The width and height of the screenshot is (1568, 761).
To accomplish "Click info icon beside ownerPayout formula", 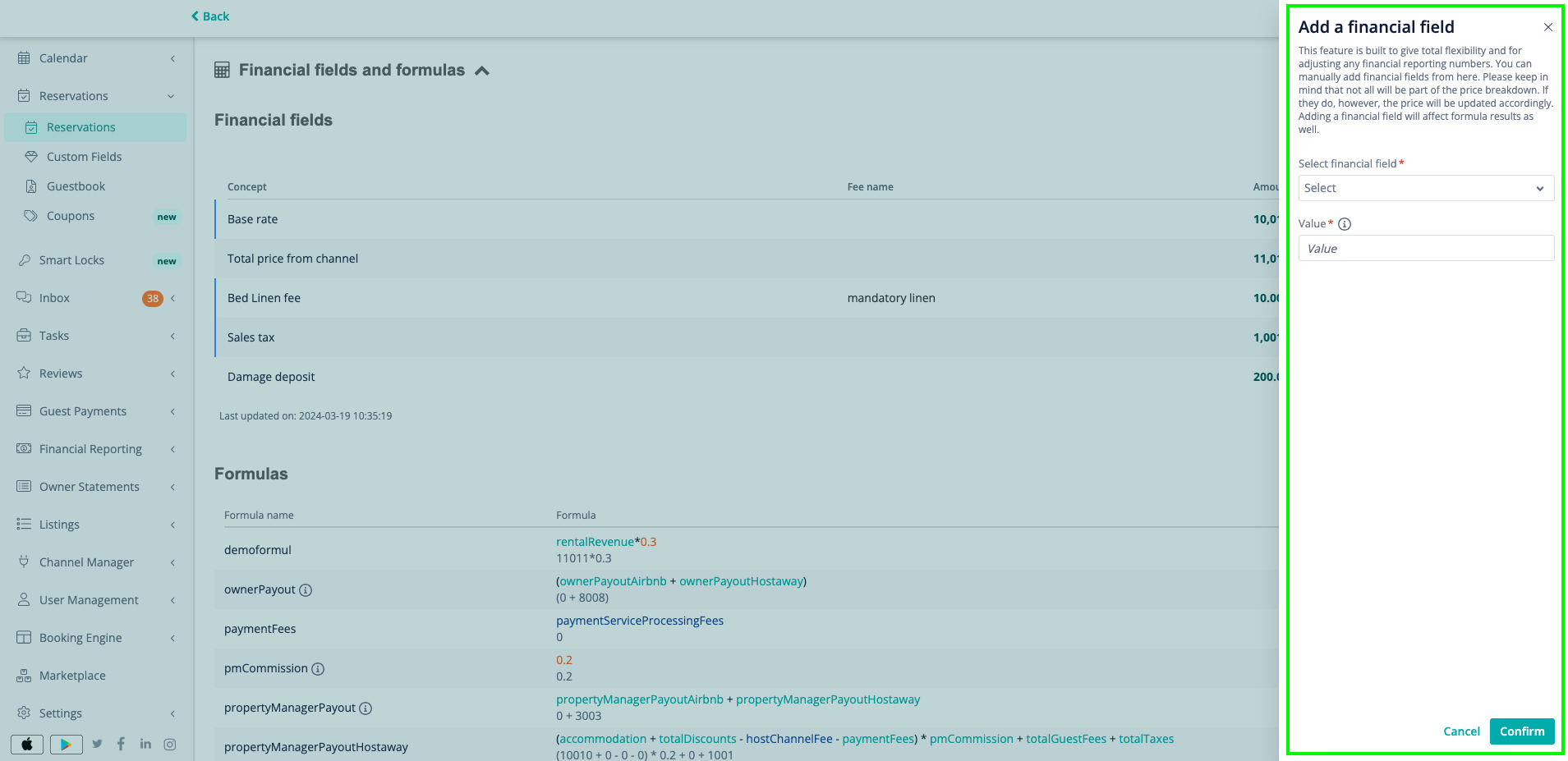I will (306, 590).
